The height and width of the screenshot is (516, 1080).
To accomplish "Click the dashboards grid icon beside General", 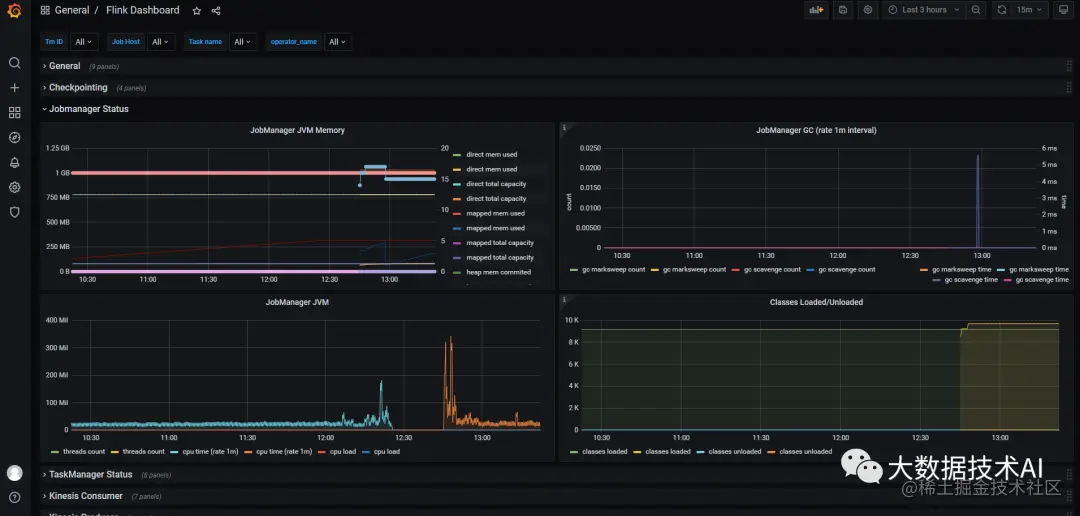I will tap(45, 10).
